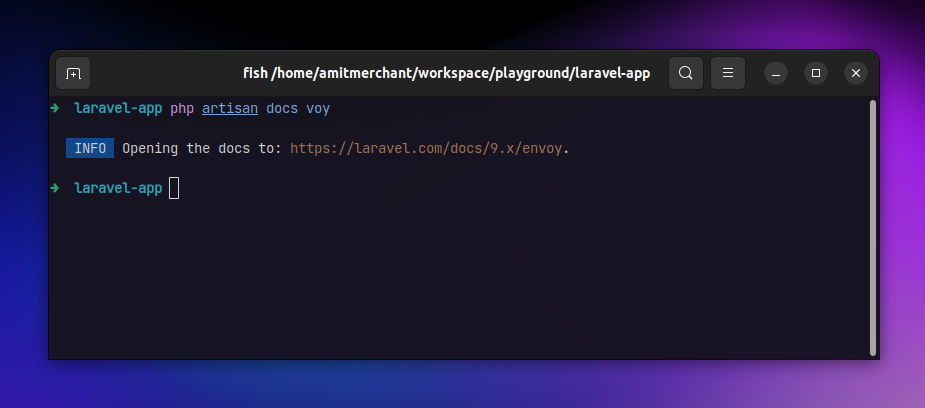Screen dimensions: 925x408
Task: Open the laravel.com/docs/9.x/envoy link
Action: pyautogui.click(x=426, y=149)
